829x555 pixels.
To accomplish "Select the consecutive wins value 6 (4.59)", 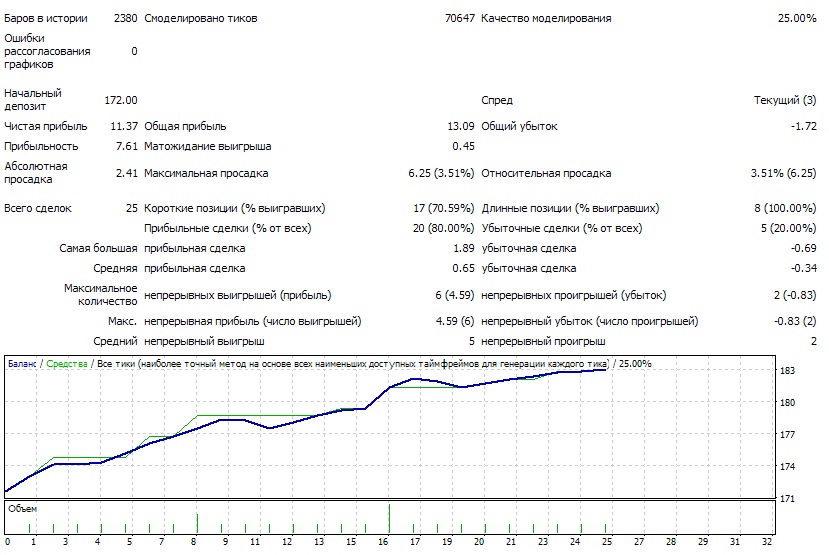I will 455,295.
